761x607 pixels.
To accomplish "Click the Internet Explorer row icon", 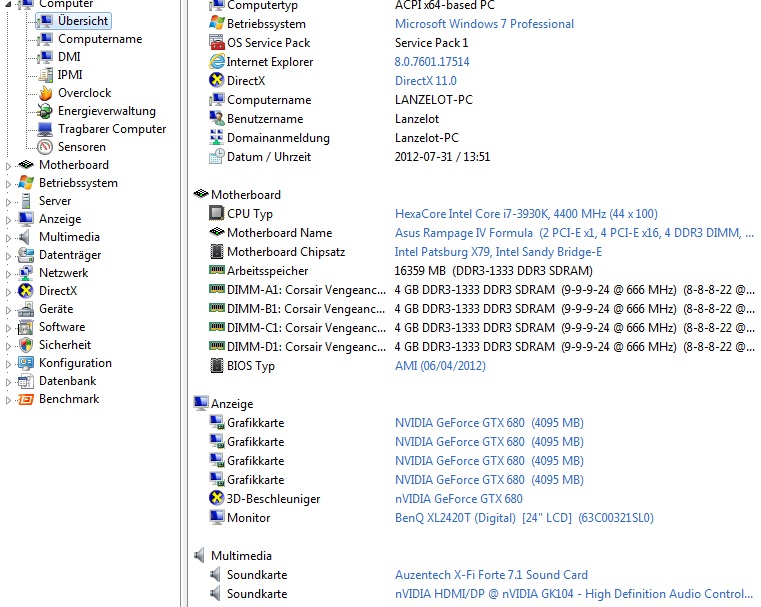I will click(x=216, y=62).
